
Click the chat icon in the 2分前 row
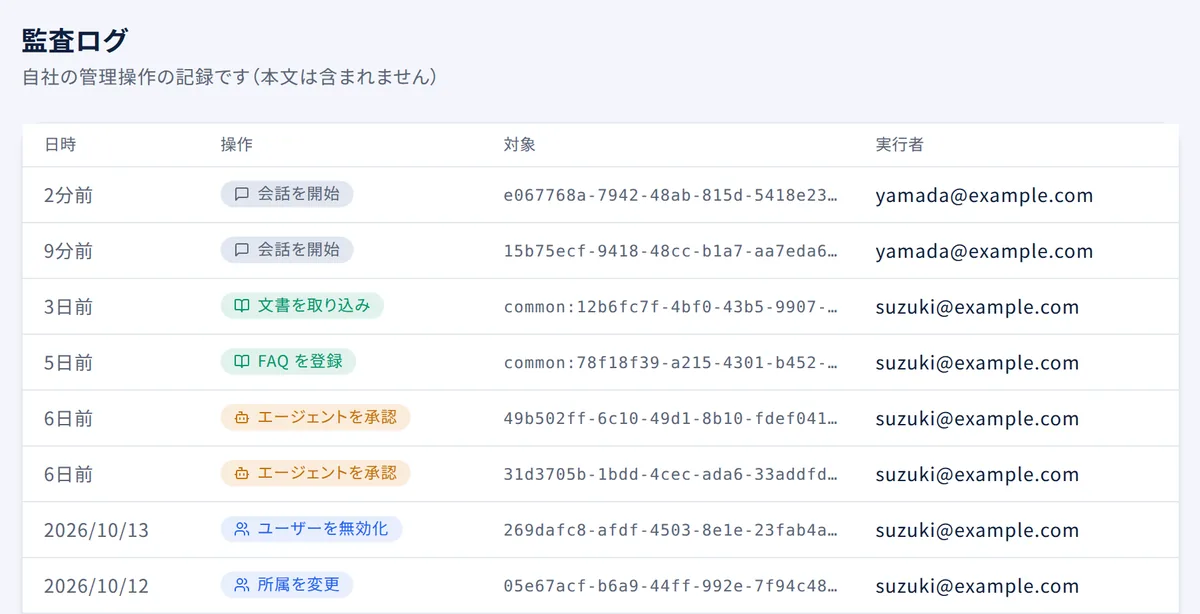(241, 195)
